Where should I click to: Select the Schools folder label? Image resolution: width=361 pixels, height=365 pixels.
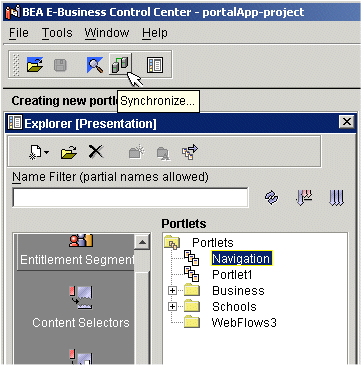[x=234, y=307]
